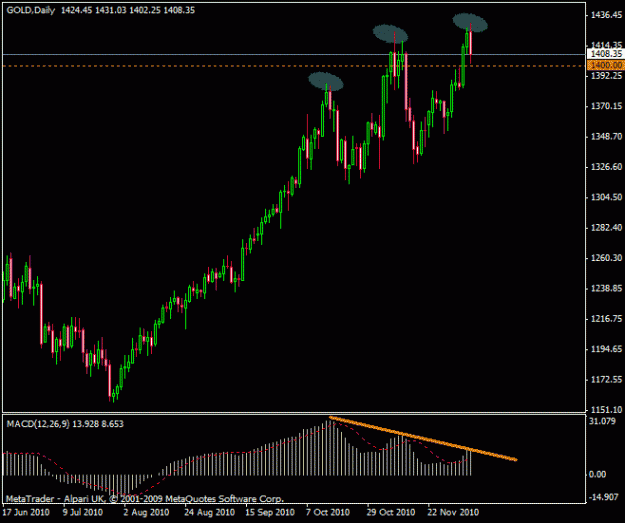Select the orange dashed 1400 horizontal line
Screen dimensions: 625x523
tap(294, 66)
